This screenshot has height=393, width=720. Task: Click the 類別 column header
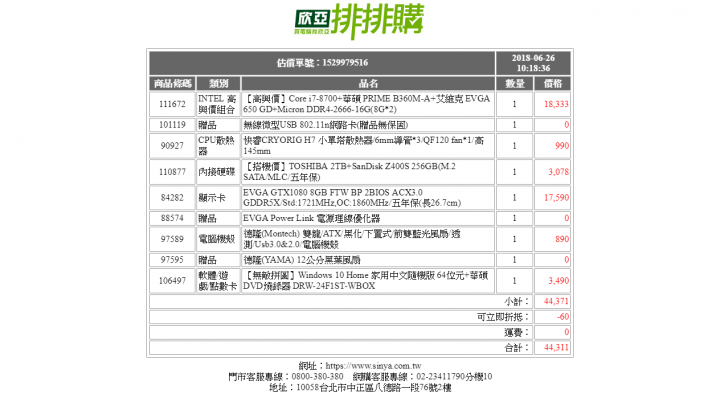(x=218, y=84)
